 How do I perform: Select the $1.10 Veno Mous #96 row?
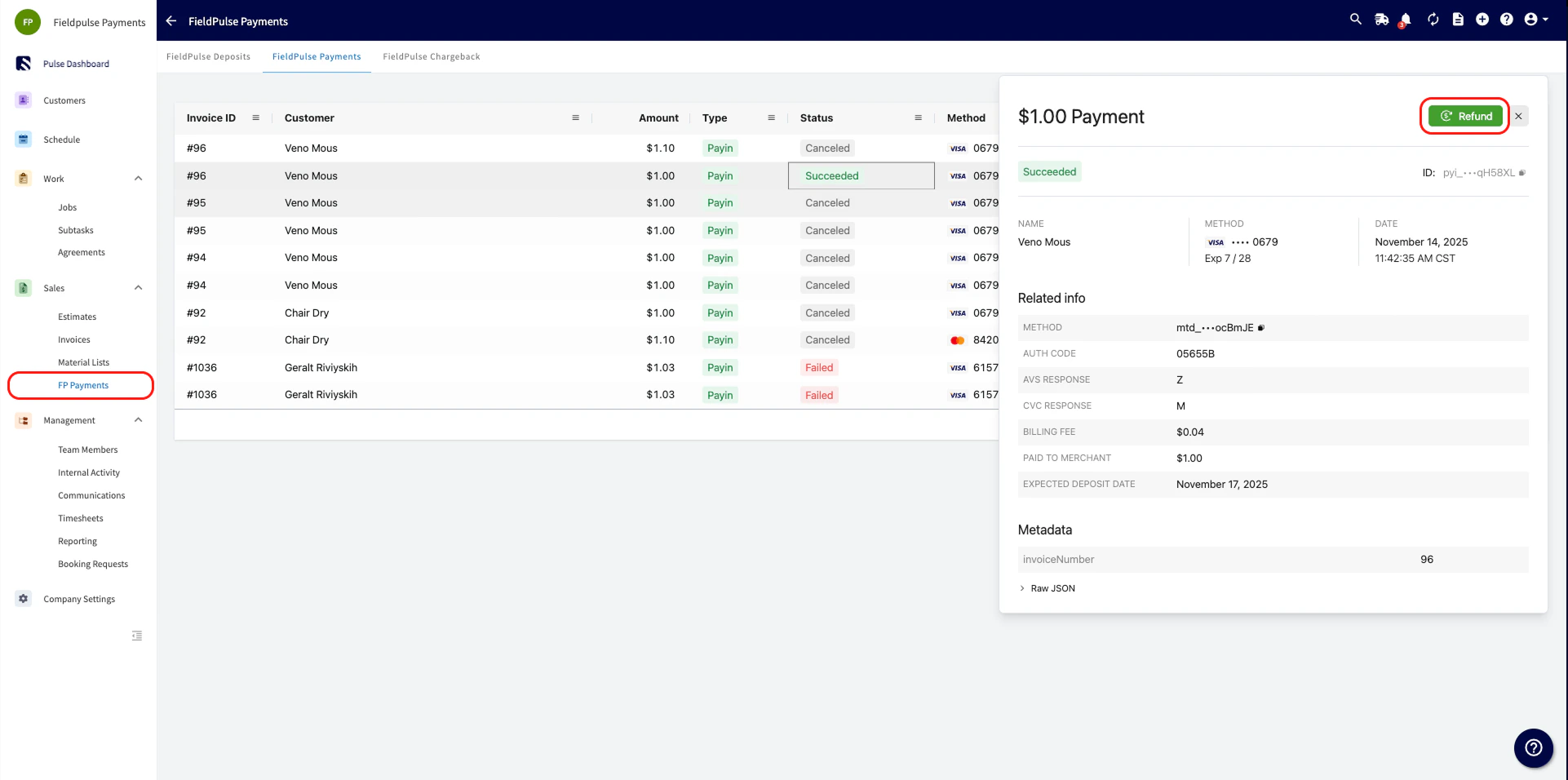pyautogui.click(x=587, y=148)
